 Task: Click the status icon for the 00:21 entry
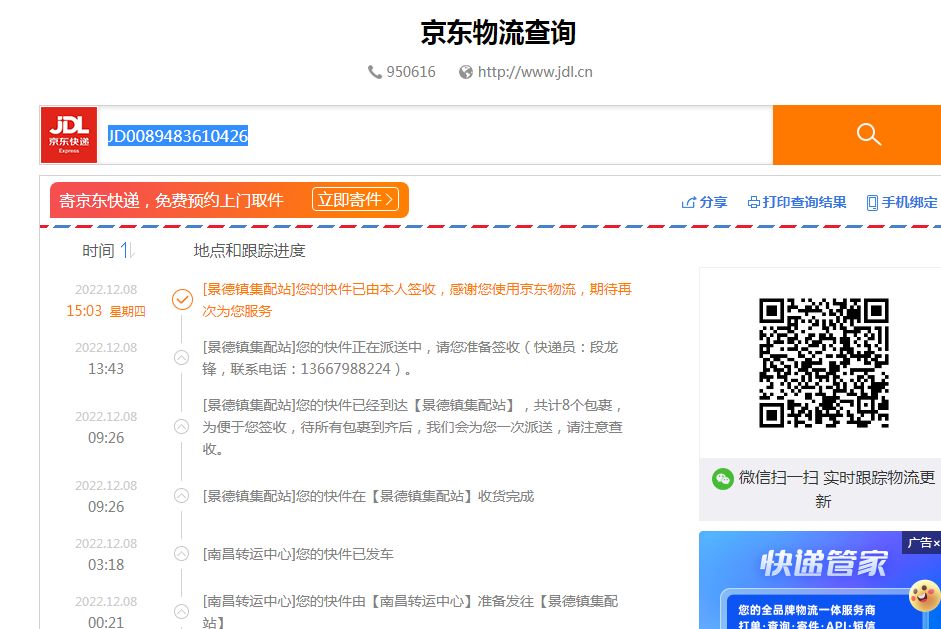pyautogui.click(x=181, y=612)
